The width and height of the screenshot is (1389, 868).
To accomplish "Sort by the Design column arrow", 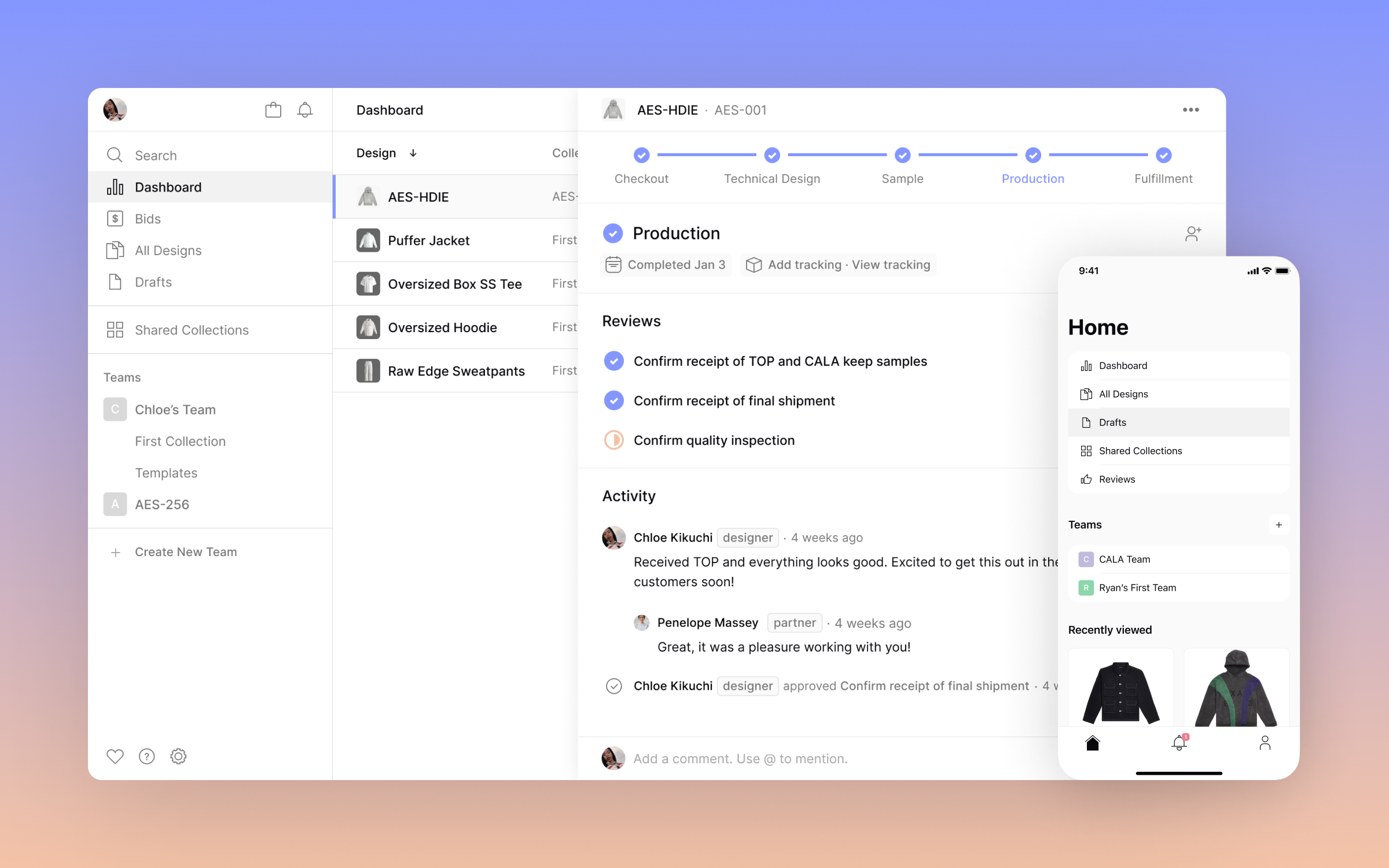I will pos(413,153).
